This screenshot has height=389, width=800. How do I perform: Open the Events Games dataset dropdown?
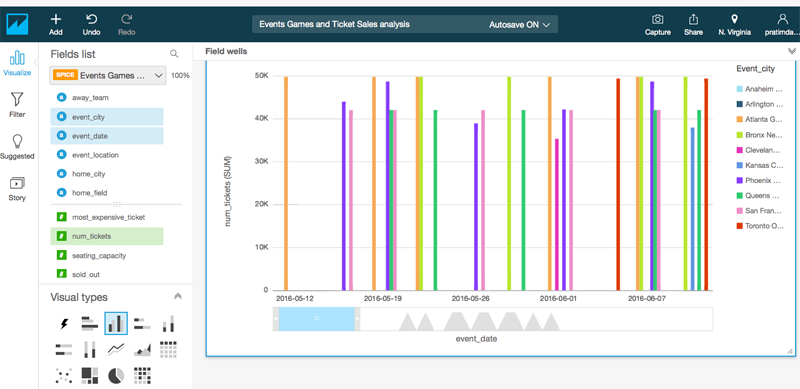[108, 76]
